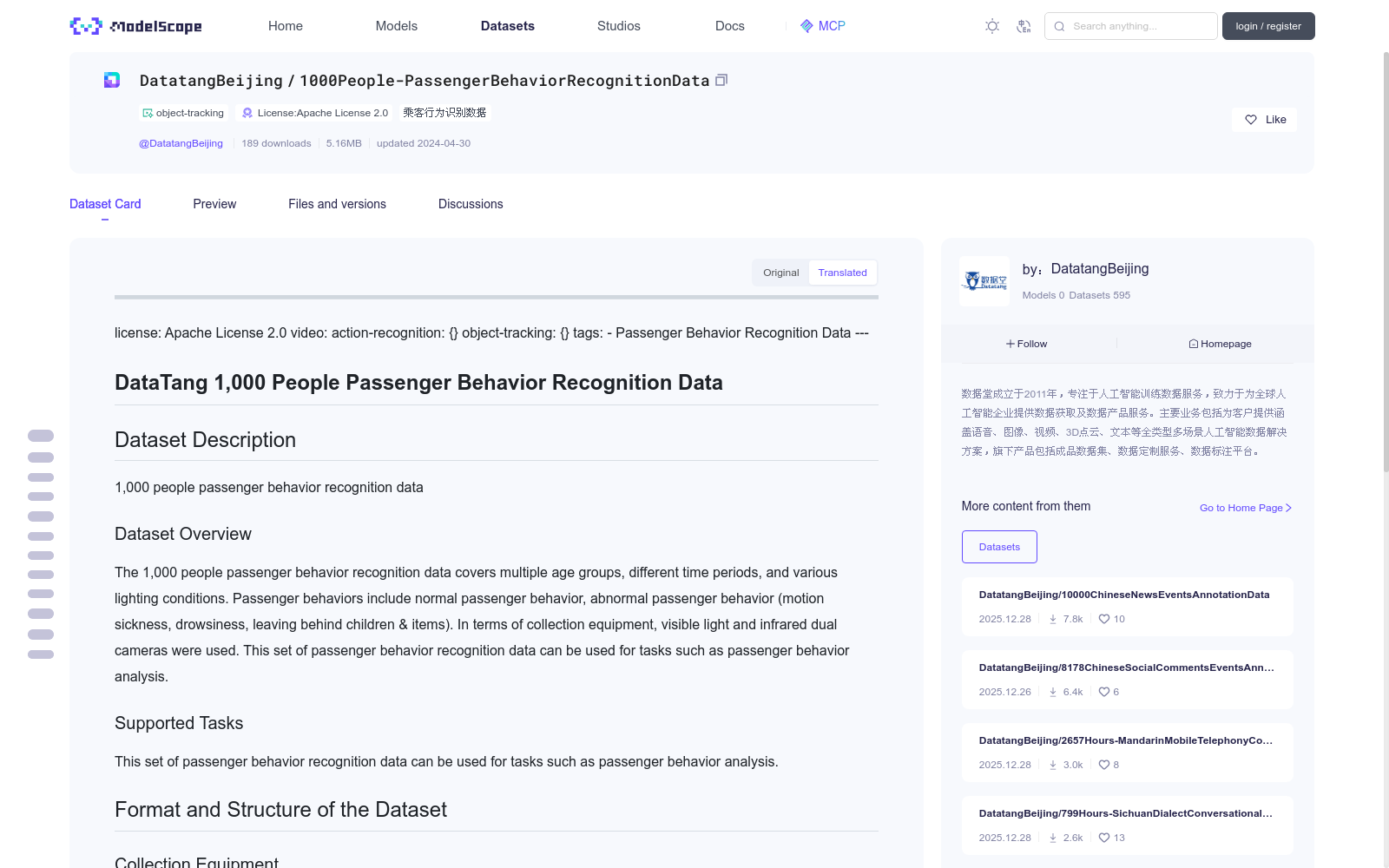Click the 'Dataset Overview' heading
This screenshot has width=1389, height=868.
[x=183, y=534]
